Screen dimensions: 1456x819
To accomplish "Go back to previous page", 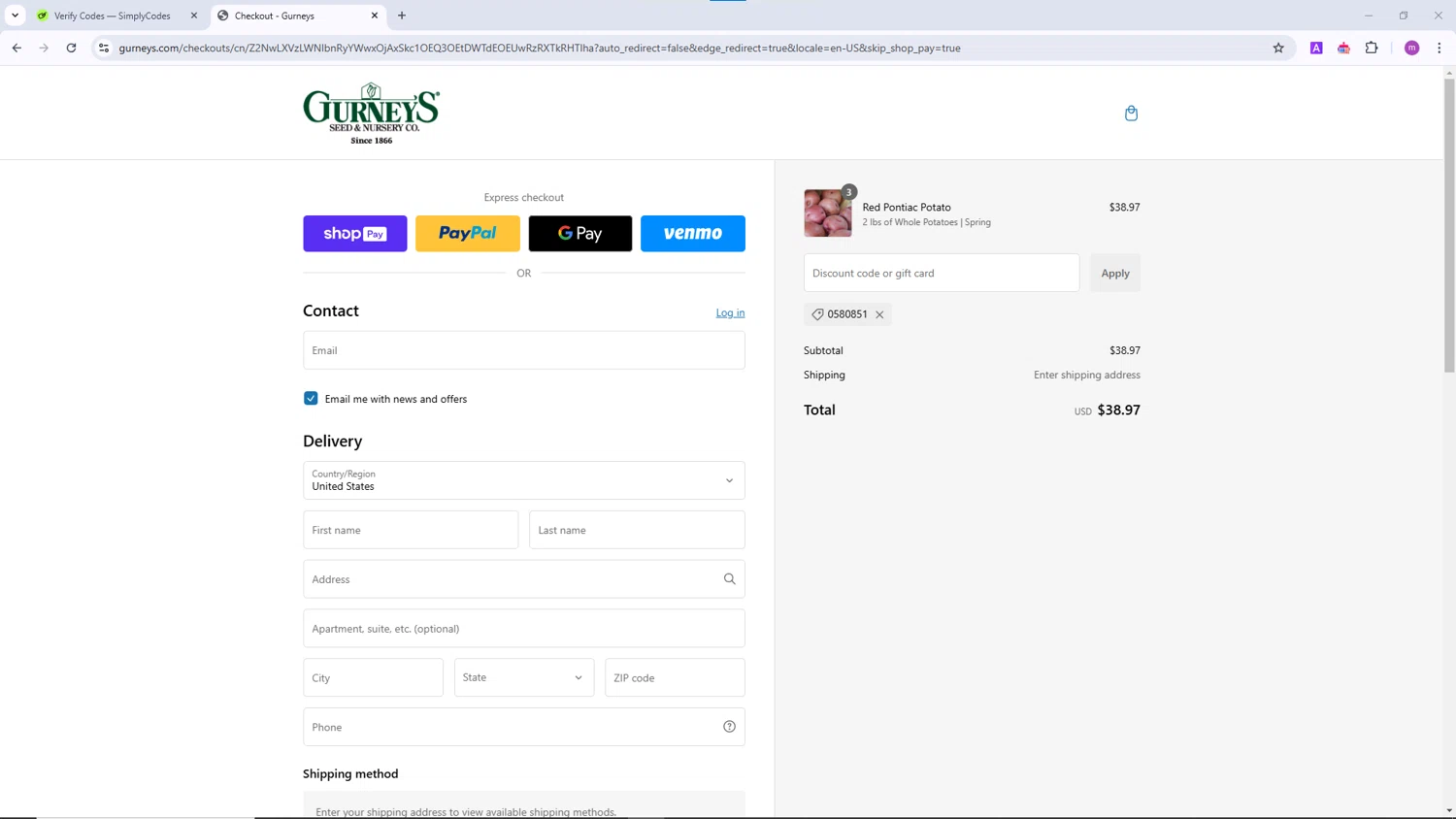I will coord(17,48).
